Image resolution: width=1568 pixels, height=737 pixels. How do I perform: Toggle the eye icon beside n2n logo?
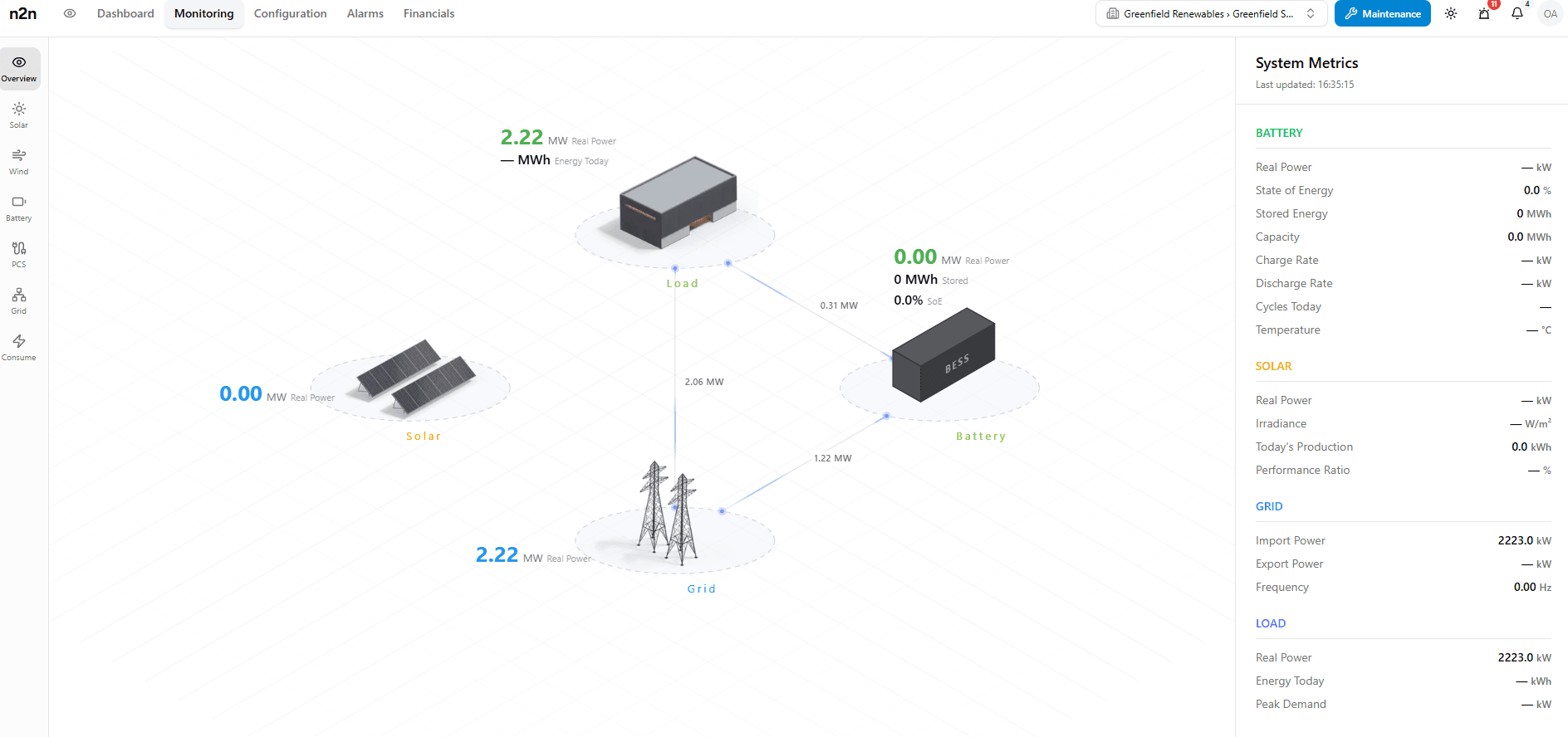coord(70,13)
